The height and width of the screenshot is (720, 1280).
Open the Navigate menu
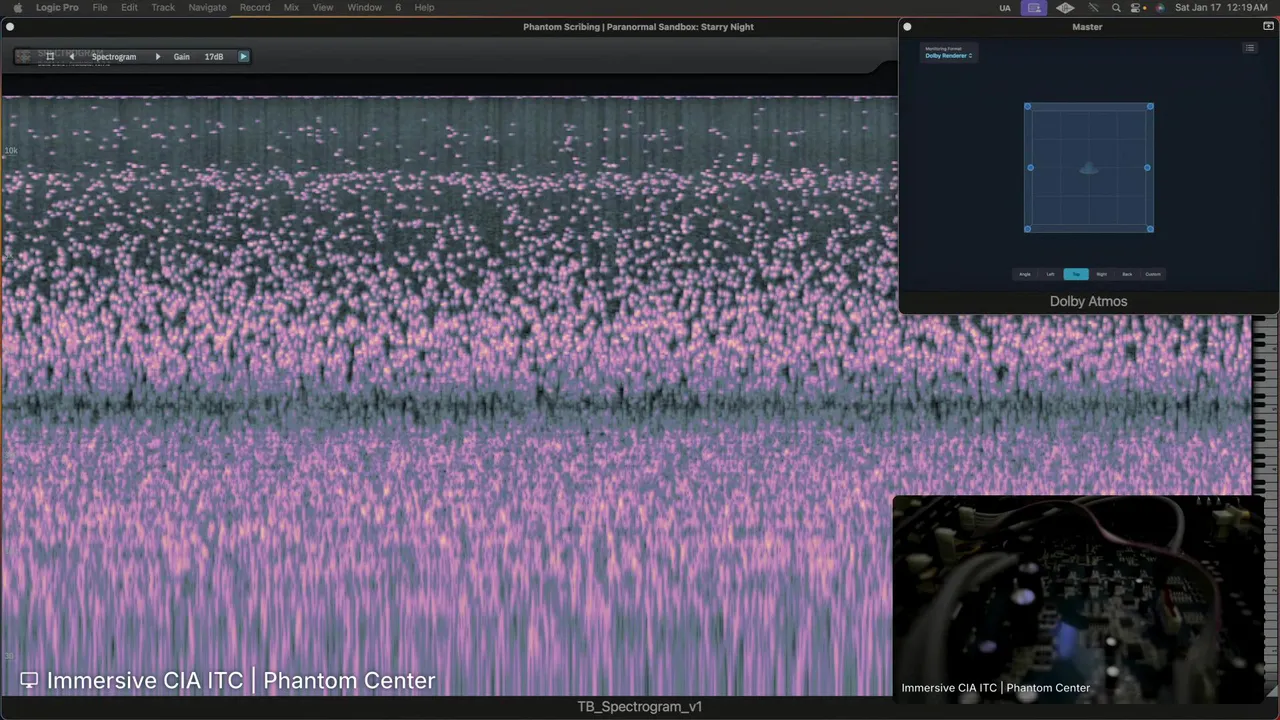[x=207, y=7]
